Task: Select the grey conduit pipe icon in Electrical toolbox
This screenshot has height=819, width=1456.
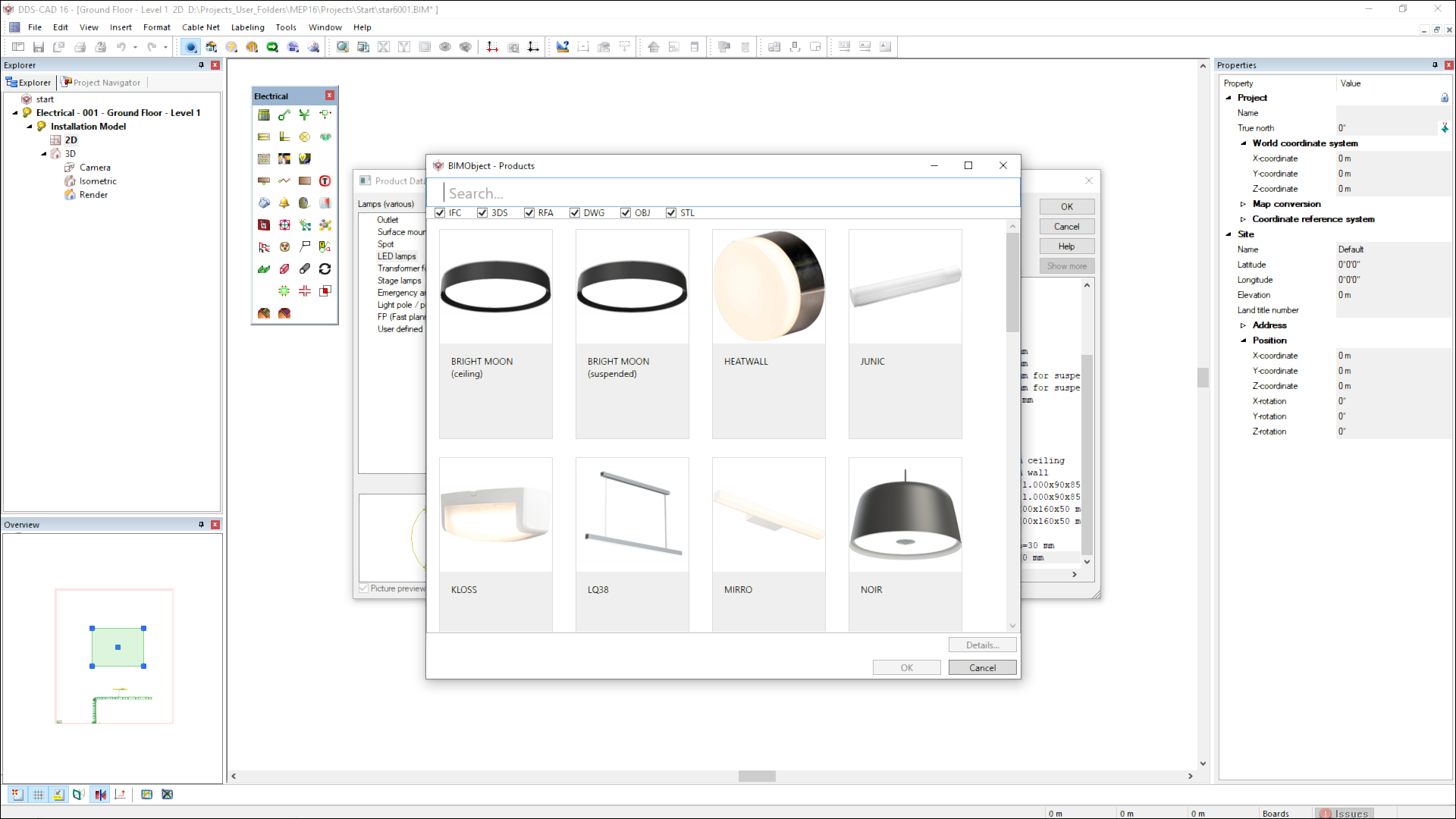Action: (x=305, y=269)
